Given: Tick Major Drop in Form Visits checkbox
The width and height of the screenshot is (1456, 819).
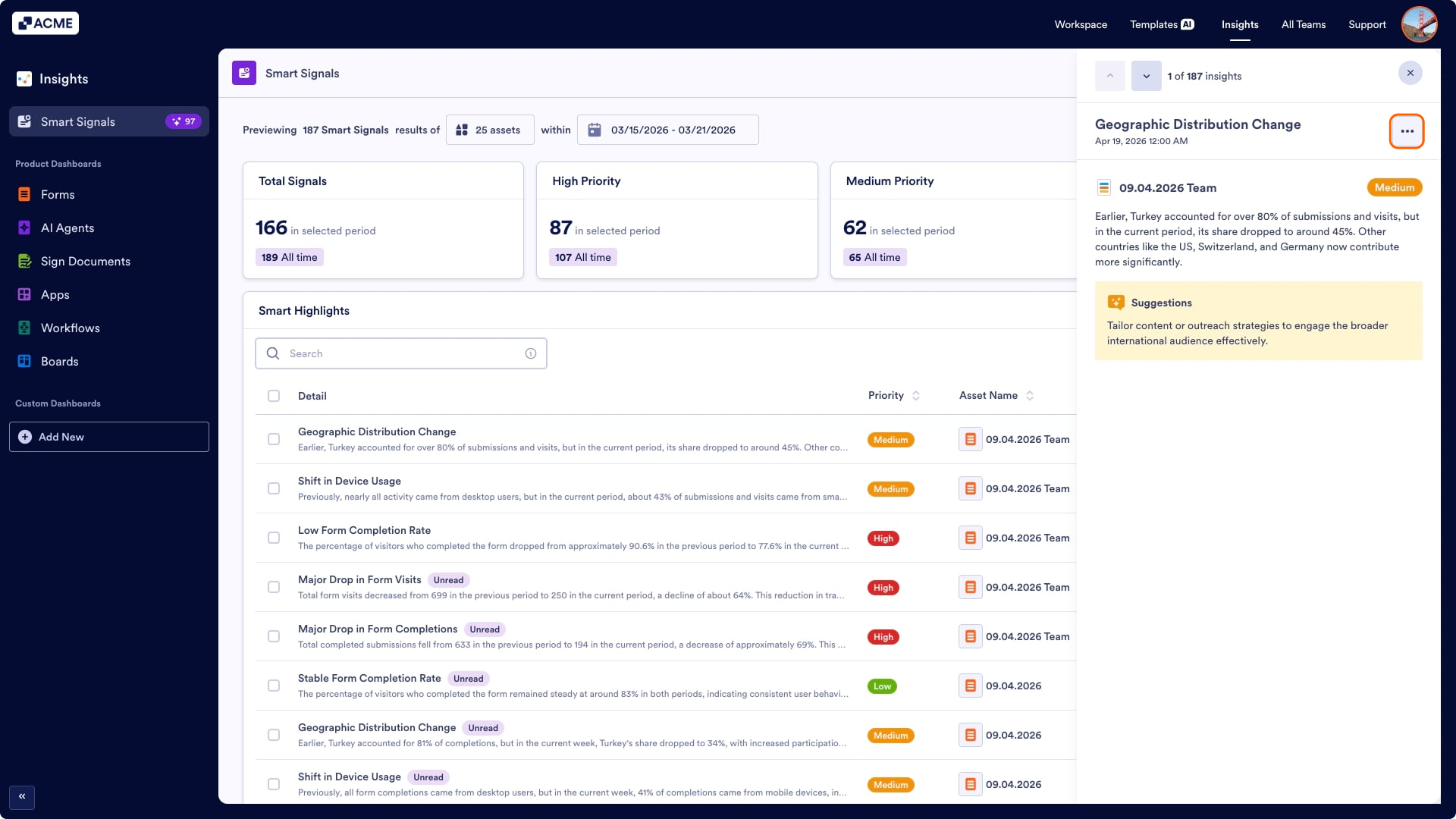Looking at the screenshot, I should 274,587.
